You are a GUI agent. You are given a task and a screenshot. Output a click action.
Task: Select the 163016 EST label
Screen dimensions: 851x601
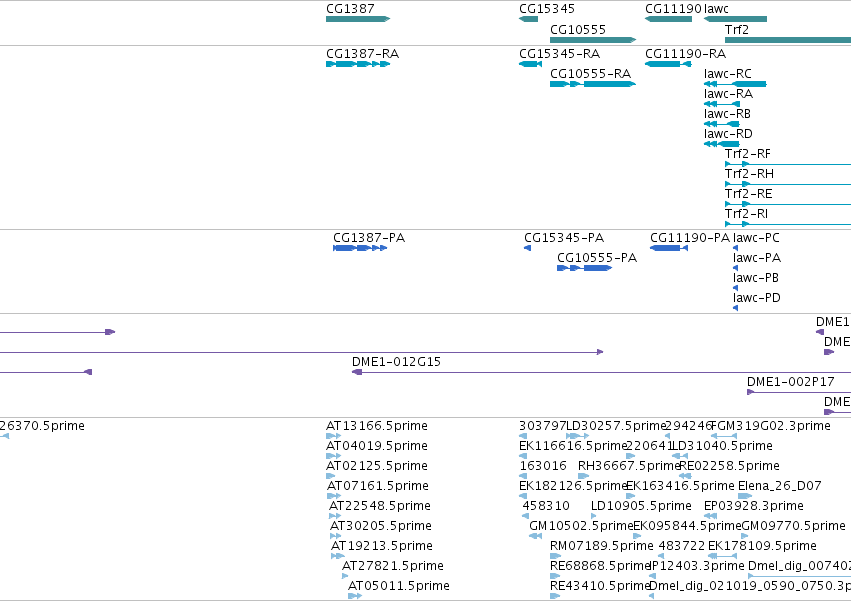[x=543, y=466]
